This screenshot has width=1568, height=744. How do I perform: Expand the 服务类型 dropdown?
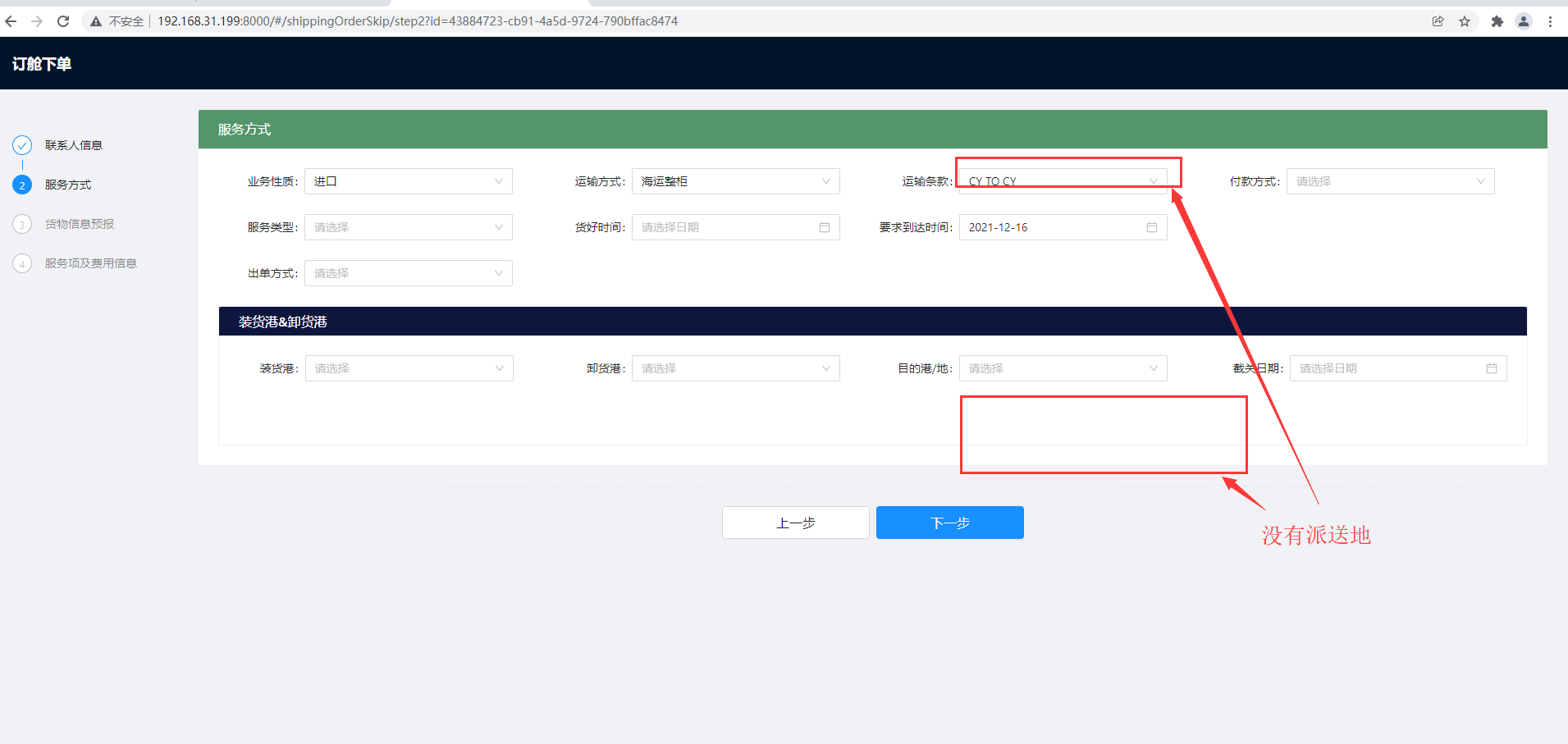click(x=408, y=227)
